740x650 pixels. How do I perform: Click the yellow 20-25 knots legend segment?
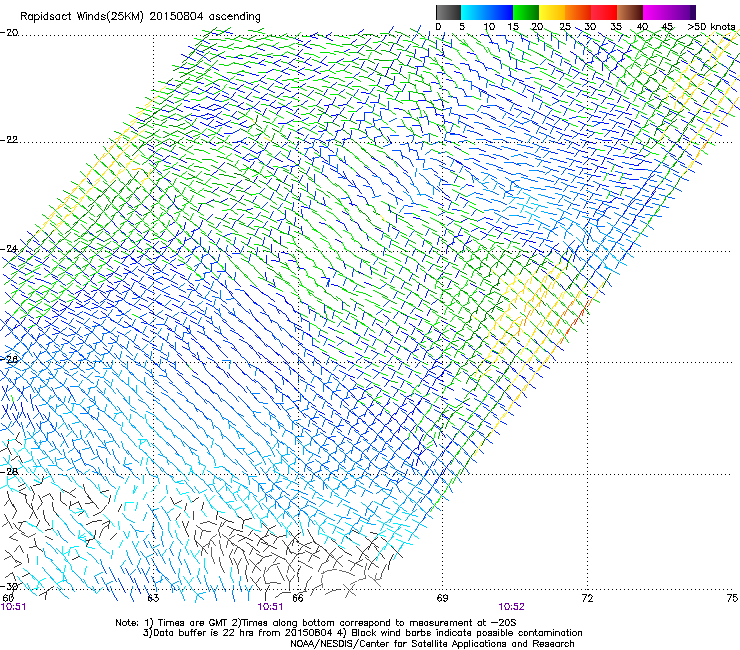pyautogui.click(x=552, y=12)
